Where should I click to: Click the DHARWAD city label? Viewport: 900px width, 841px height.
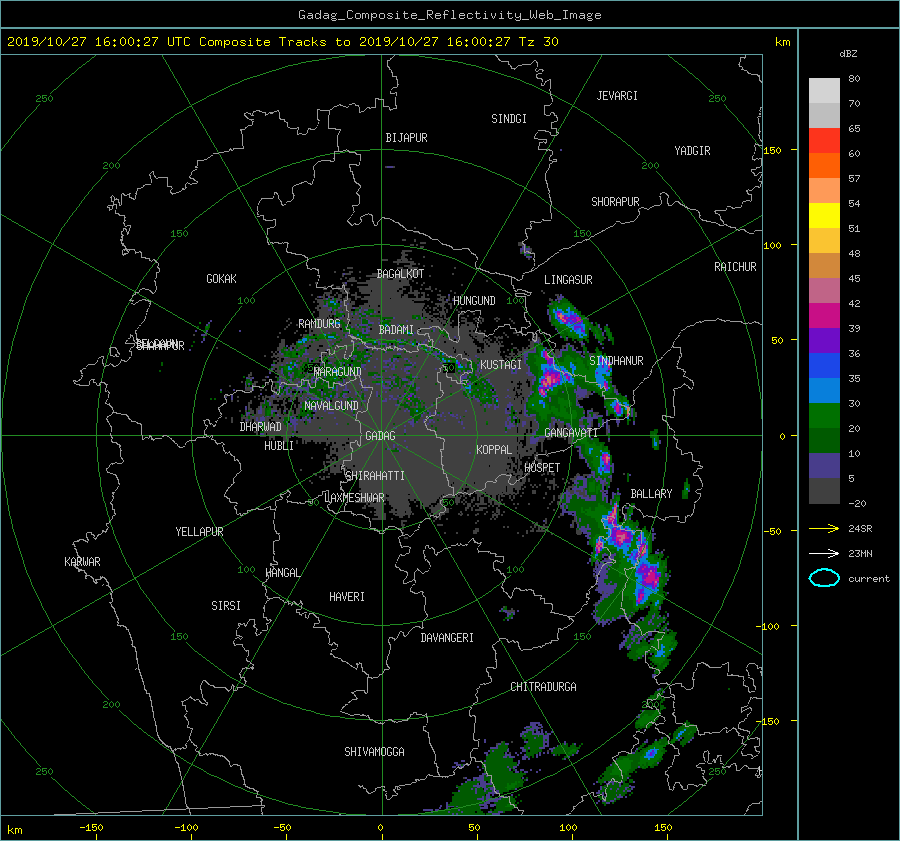[x=260, y=427]
